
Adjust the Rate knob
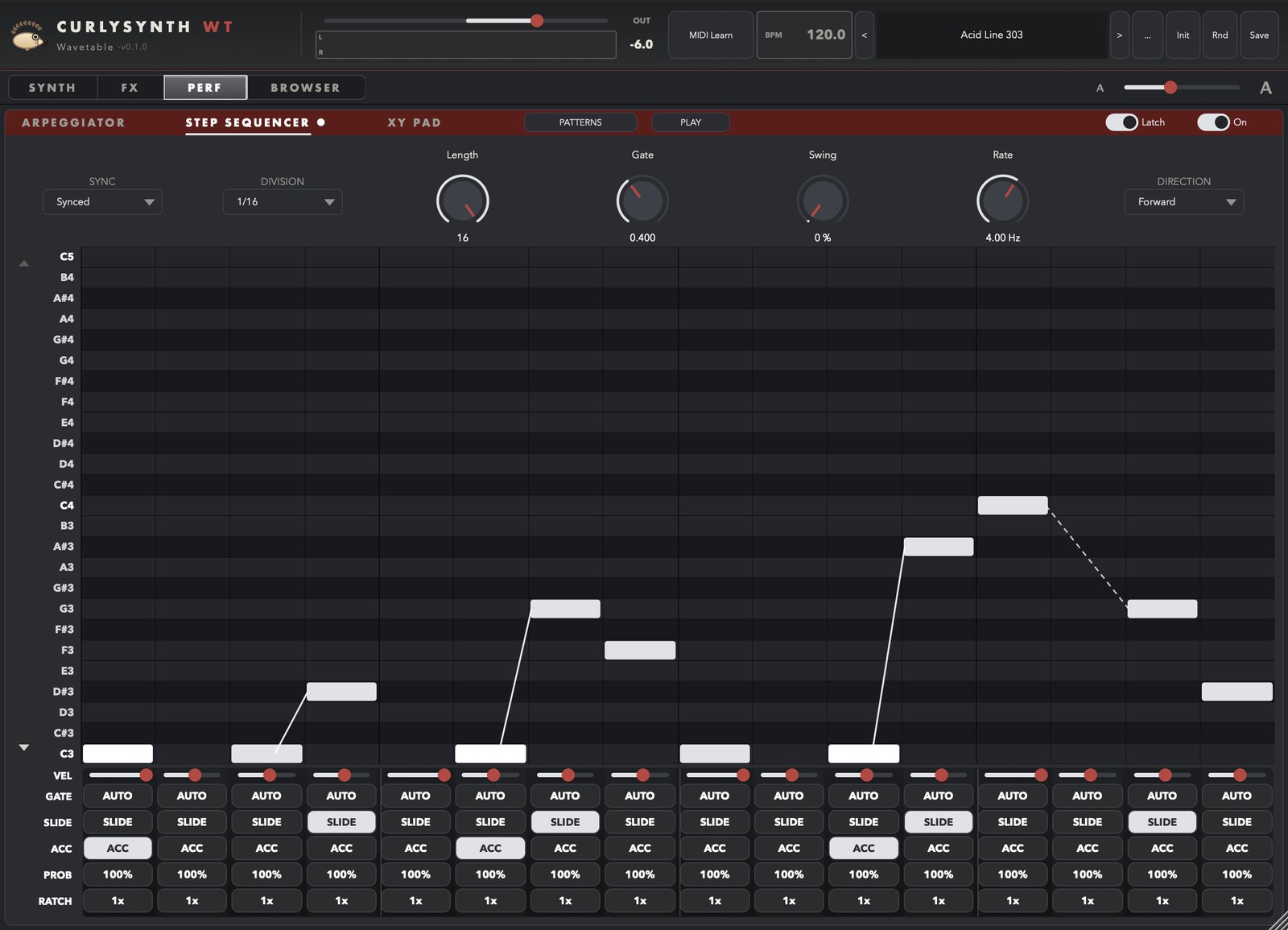[1002, 200]
